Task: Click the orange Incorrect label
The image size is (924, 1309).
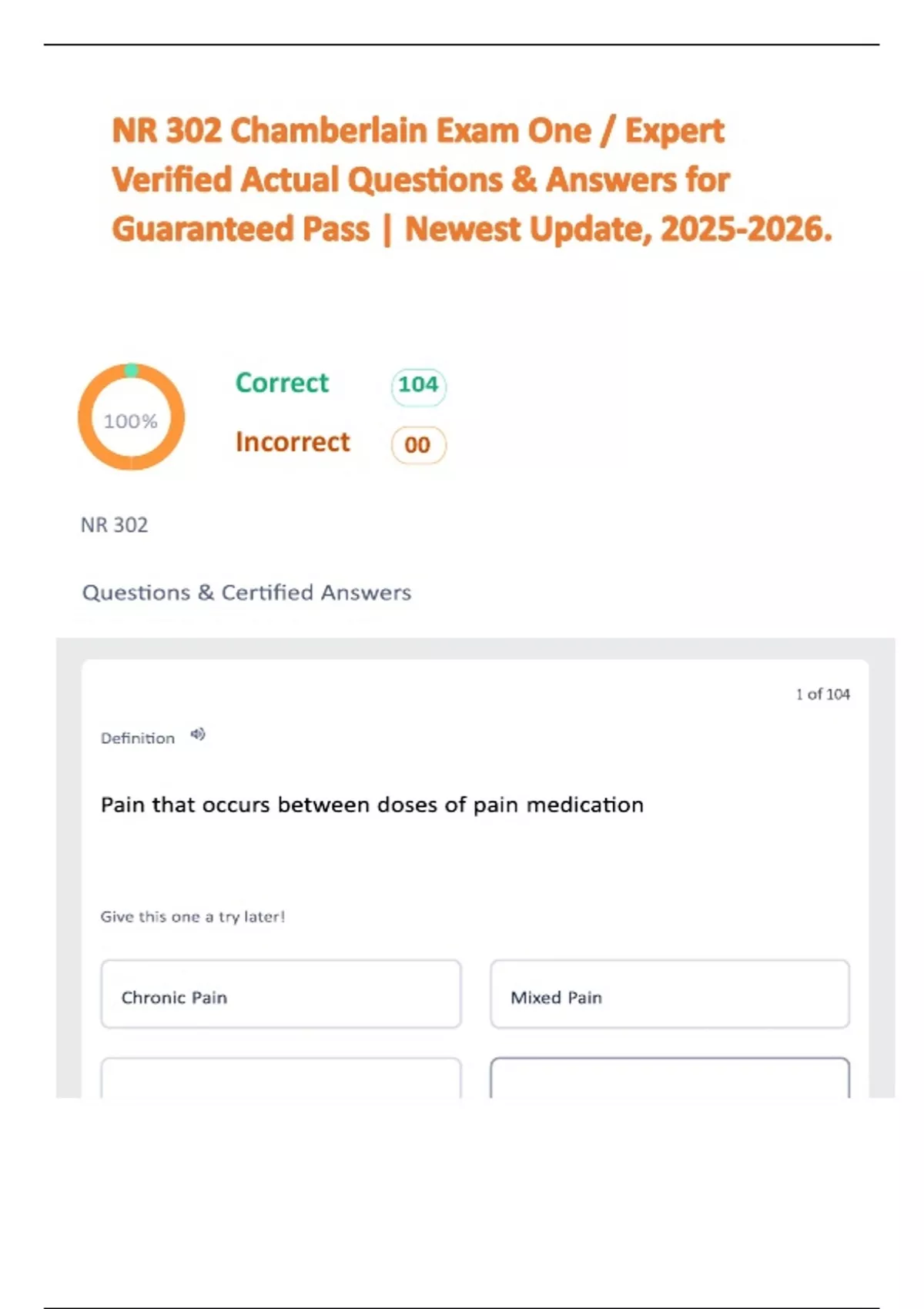Action: click(x=293, y=442)
